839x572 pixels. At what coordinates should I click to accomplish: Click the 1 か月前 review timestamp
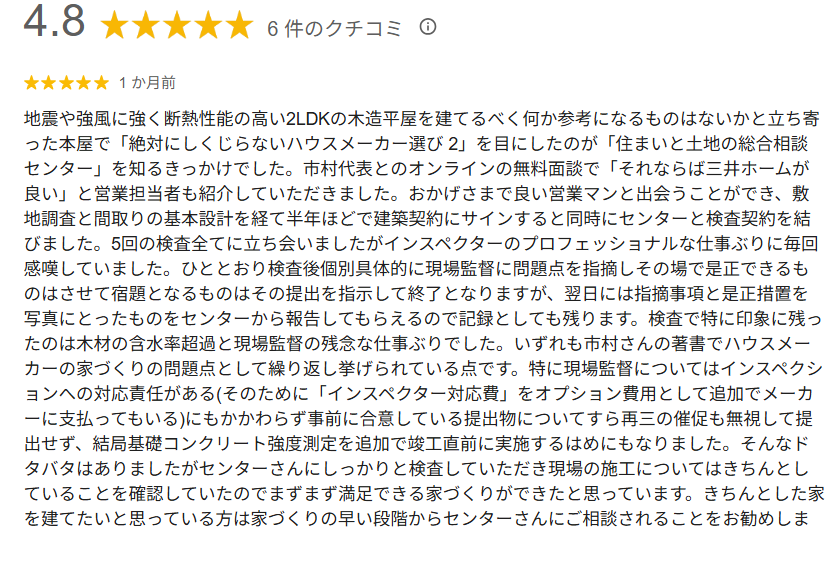(146, 82)
